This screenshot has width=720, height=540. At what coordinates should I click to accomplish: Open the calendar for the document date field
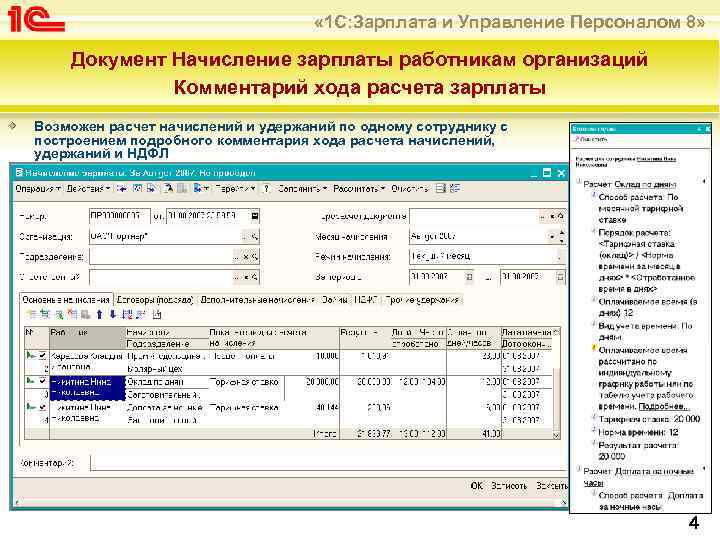255,216
